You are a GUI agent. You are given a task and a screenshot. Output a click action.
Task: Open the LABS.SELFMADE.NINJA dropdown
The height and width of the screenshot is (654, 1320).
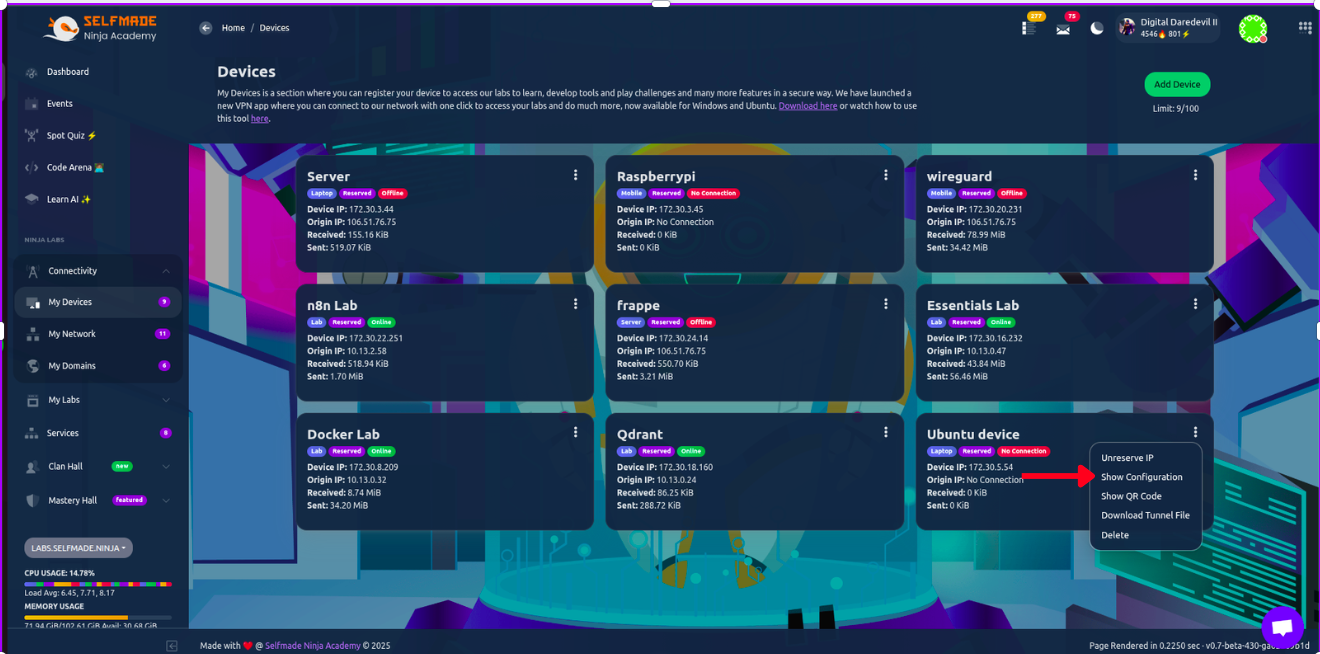pyautogui.click(x=78, y=548)
